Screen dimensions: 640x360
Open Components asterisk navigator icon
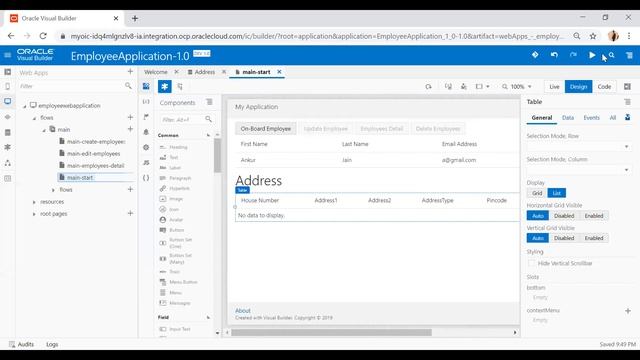(7, 147)
